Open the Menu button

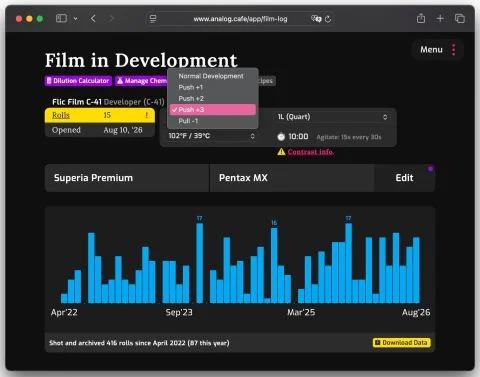[x=438, y=50]
